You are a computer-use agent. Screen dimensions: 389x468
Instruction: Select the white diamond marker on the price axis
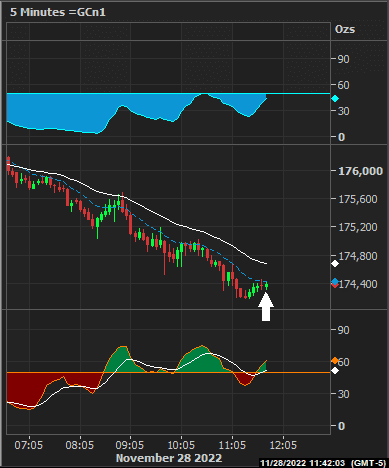click(x=335, y=264)
